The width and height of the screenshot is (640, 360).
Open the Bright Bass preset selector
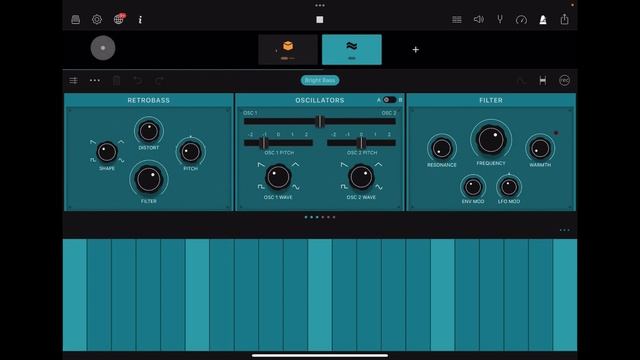[x=320, y=80]
